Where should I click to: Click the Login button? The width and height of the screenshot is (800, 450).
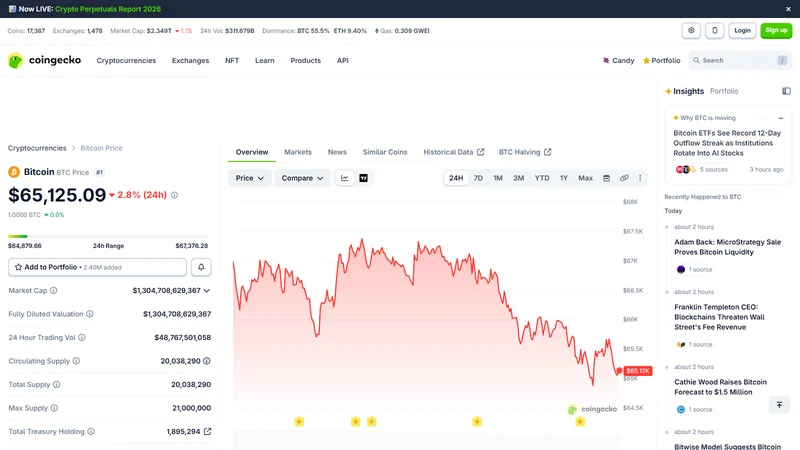742,31
